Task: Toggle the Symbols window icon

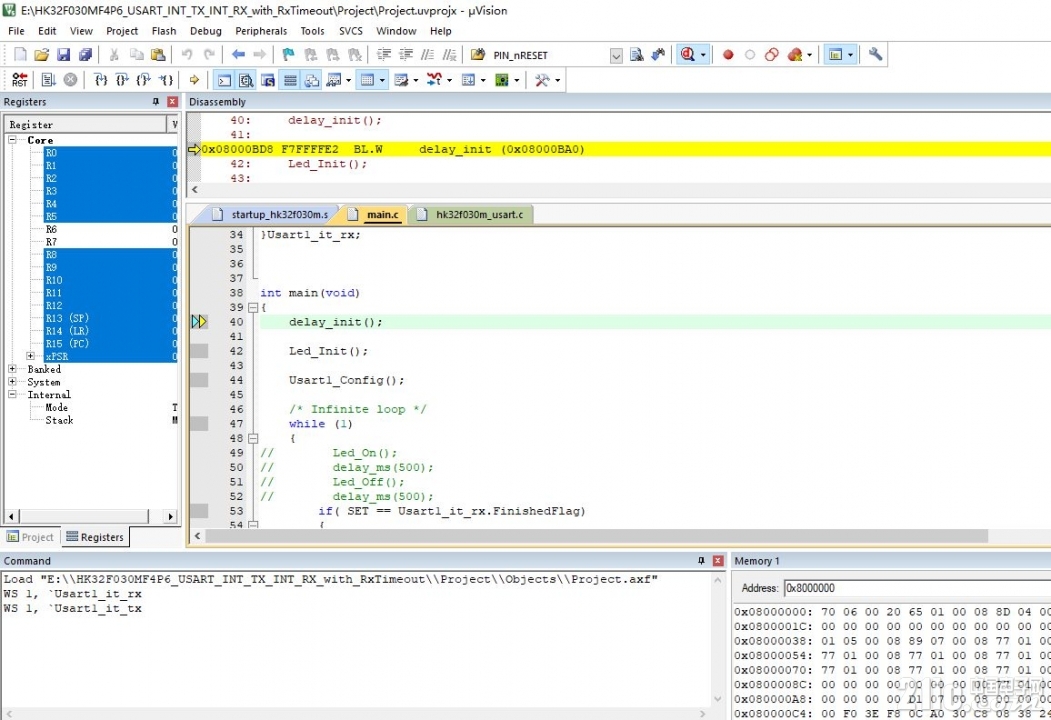Action: pyautogui.click(x=268, y=80)
